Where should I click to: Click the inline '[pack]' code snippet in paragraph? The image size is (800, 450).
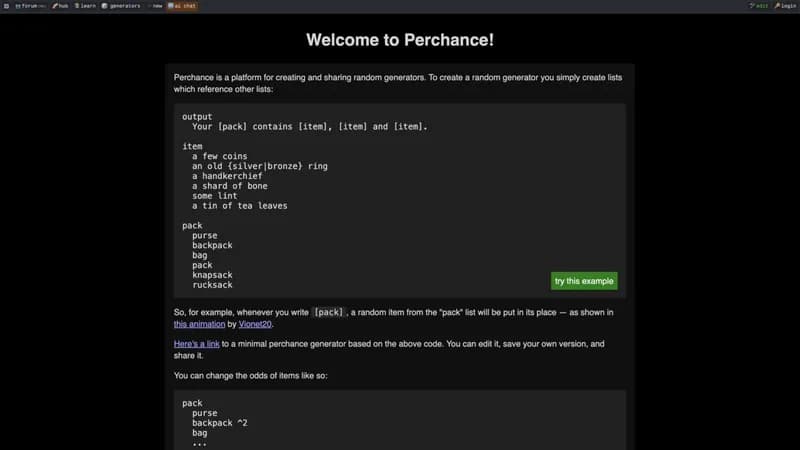coord(329,312)
